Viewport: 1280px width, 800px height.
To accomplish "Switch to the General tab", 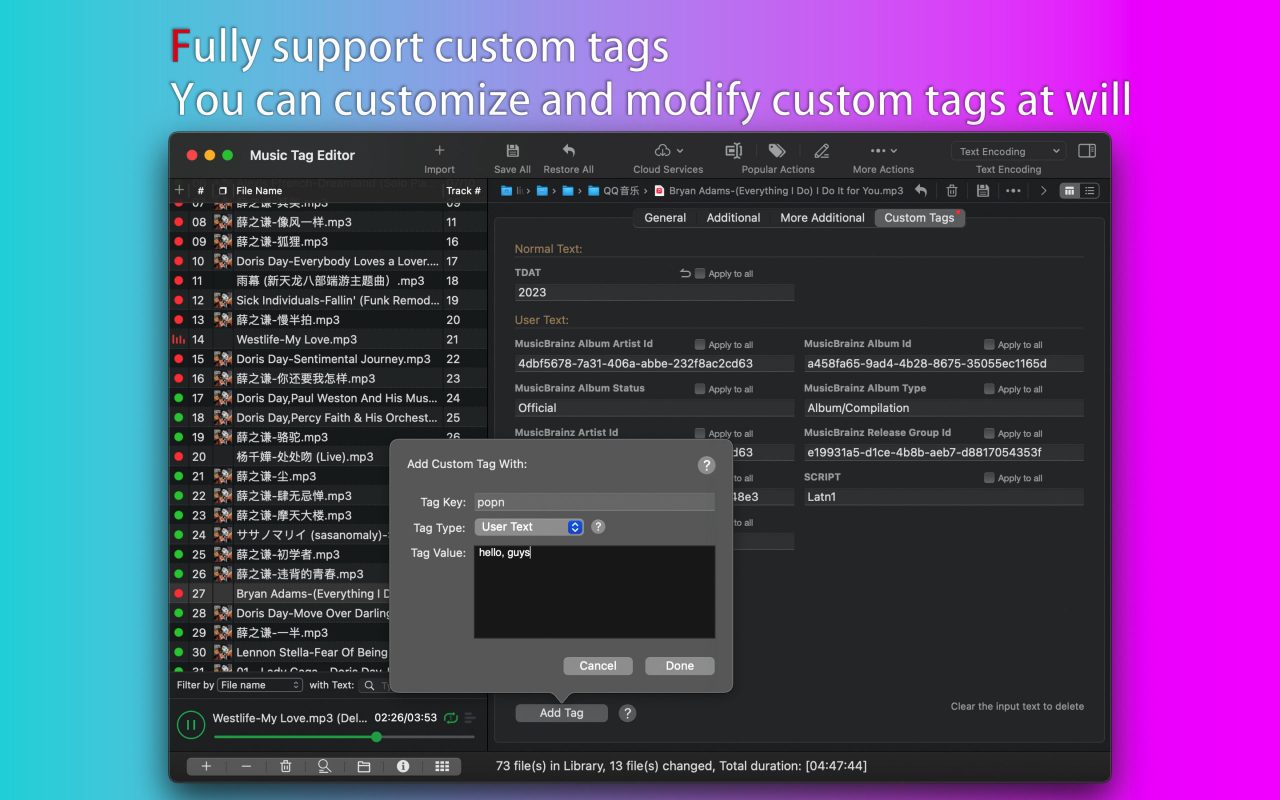I will pos(665,218).
